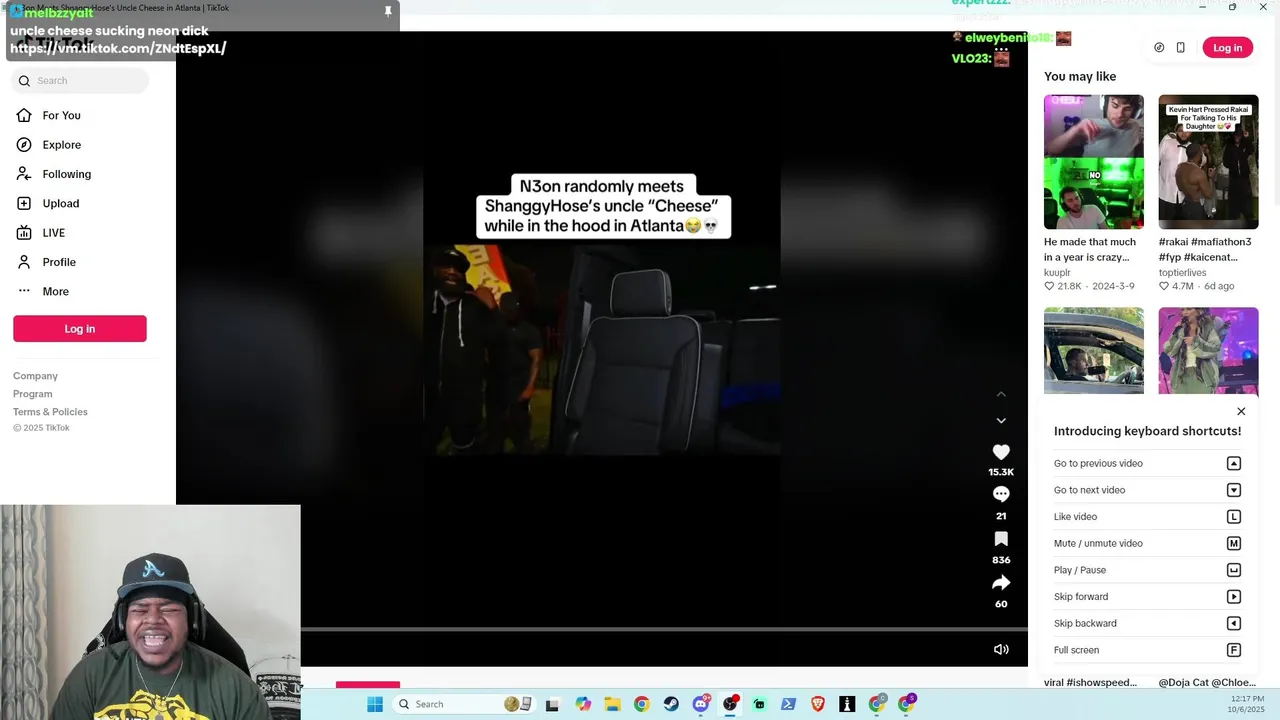Click the right-arrow key icon for Skip forward
The width and height of the screenshot is (1280, 720).
click(x=1234, y=597)
